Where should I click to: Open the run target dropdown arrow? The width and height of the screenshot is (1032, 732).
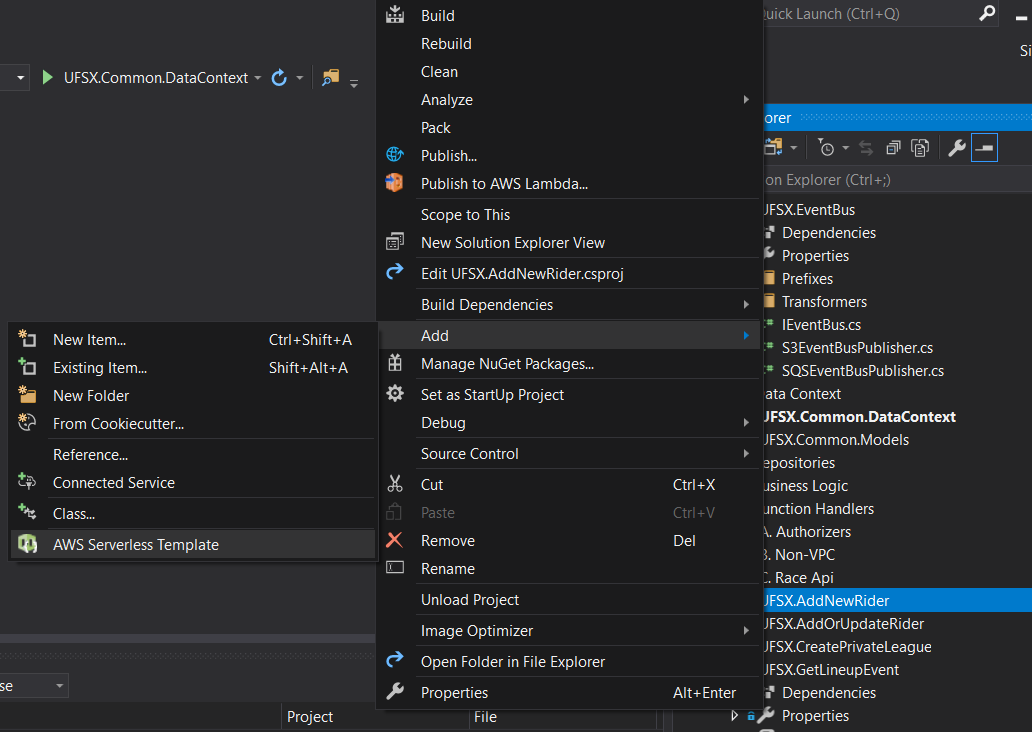[258, 77]
